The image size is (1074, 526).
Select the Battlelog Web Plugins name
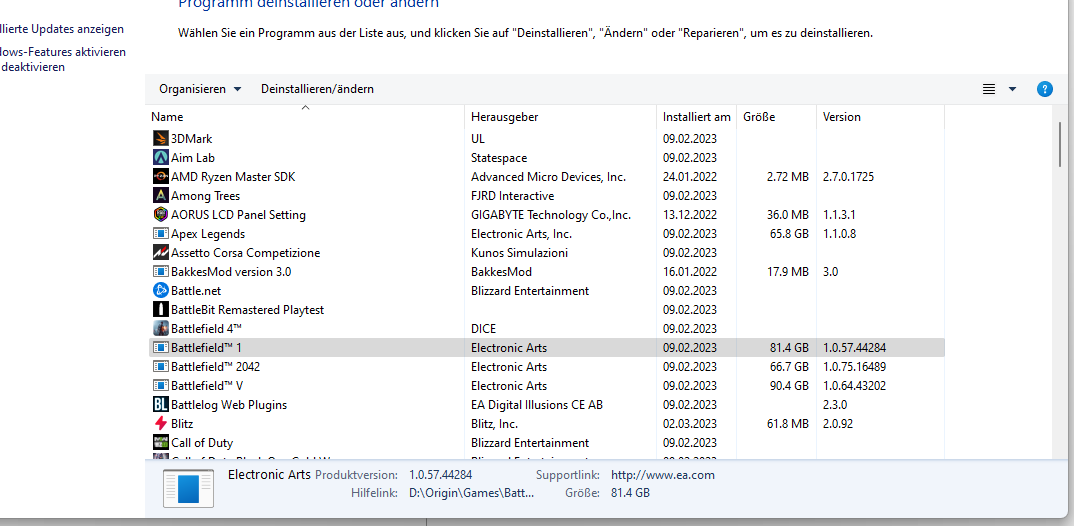click(x=229, y=405)
